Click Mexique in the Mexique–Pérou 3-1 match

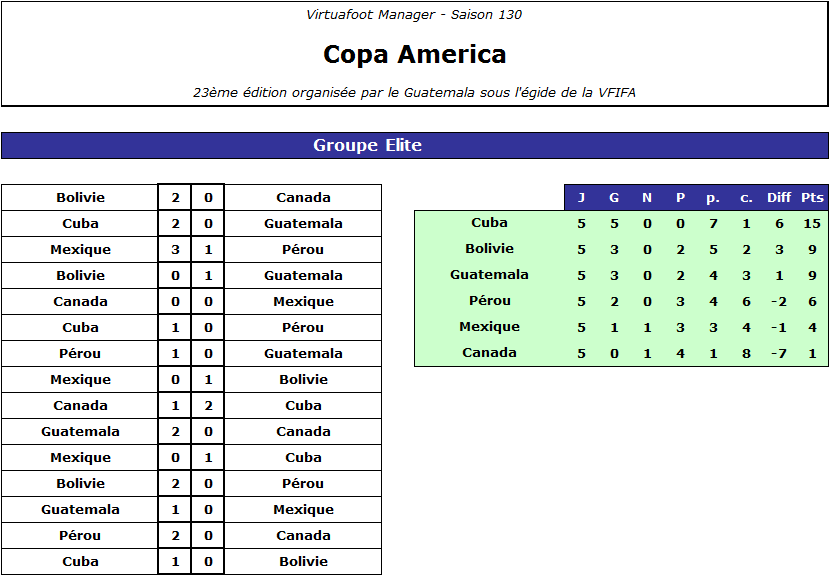pyautogui.click(x=80, y=250)
